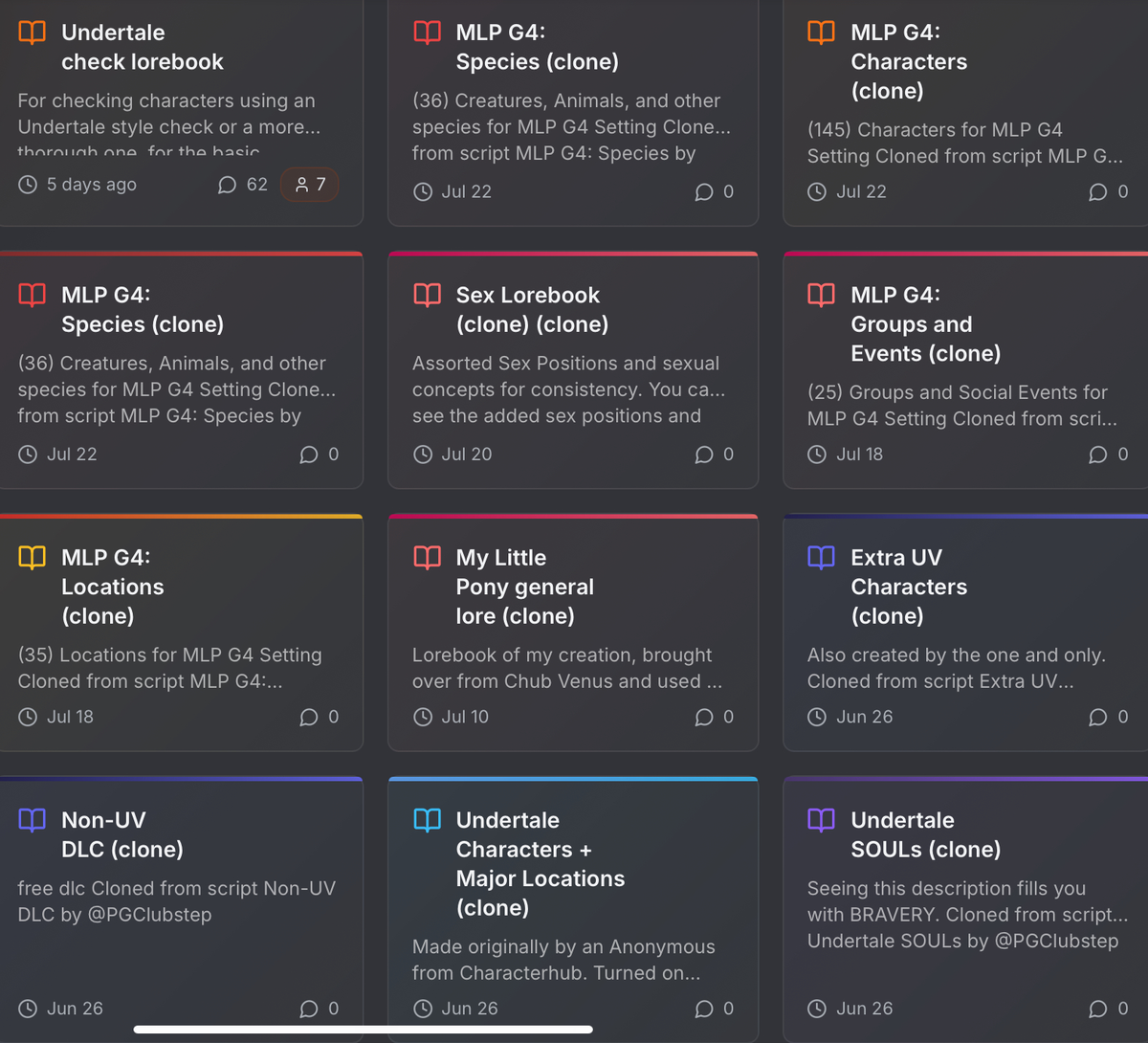Click comment icon on Non-UV DLC (clone) card
The image size is (1148, 1043).
308,1009
